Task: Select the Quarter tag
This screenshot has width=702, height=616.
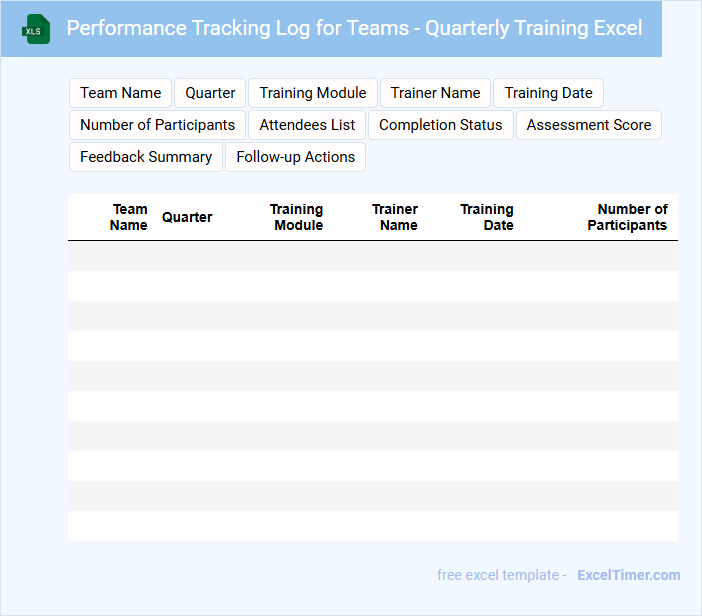Action: pyautogui.click(x=210, y=93)
